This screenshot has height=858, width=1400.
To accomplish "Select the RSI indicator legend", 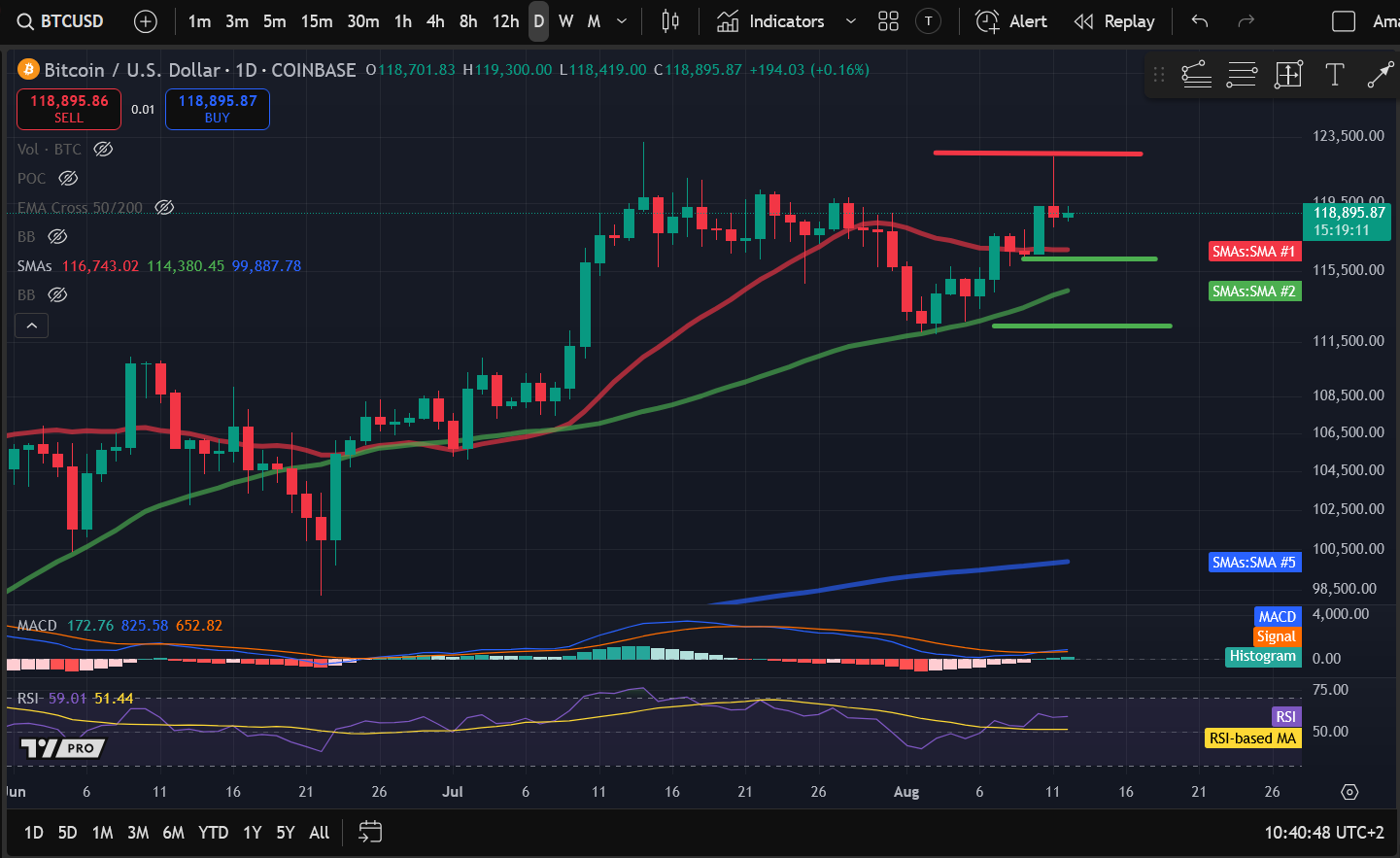I will pos(28,698).
